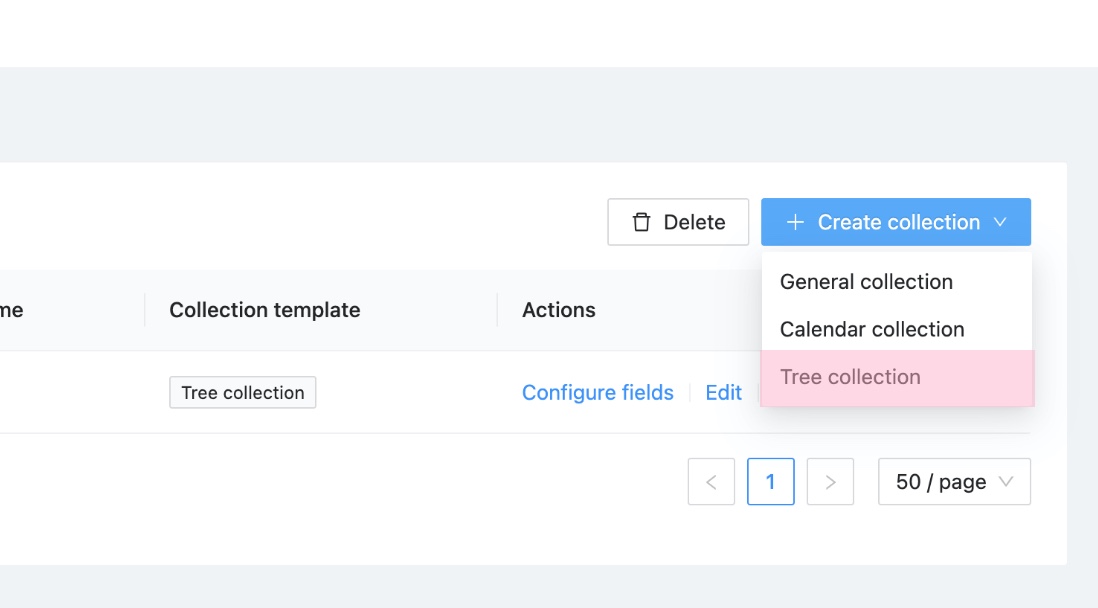
Task: Select page number 1 in pagination
Action: pyautogui.click(x=770, y=482)
